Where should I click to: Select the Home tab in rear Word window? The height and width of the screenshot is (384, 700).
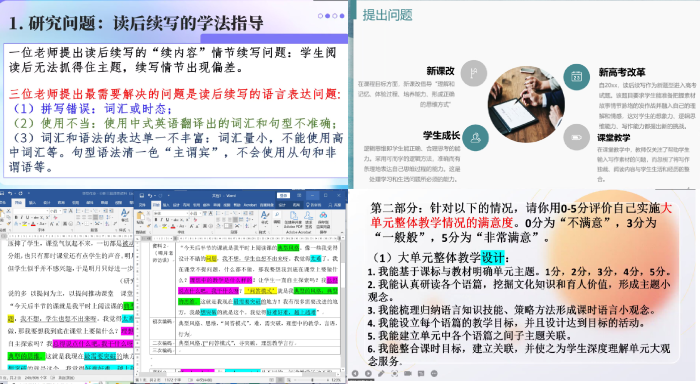click(18, 202)
